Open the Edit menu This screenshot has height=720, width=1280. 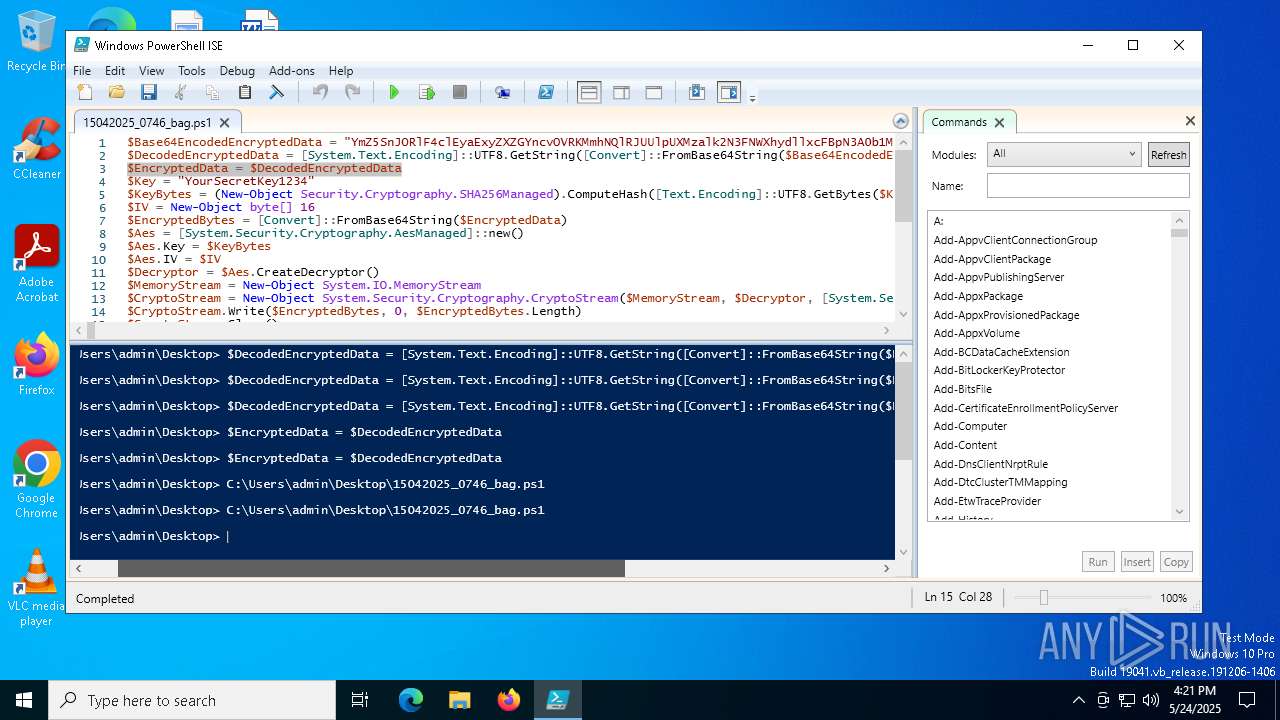click(115, 71)
